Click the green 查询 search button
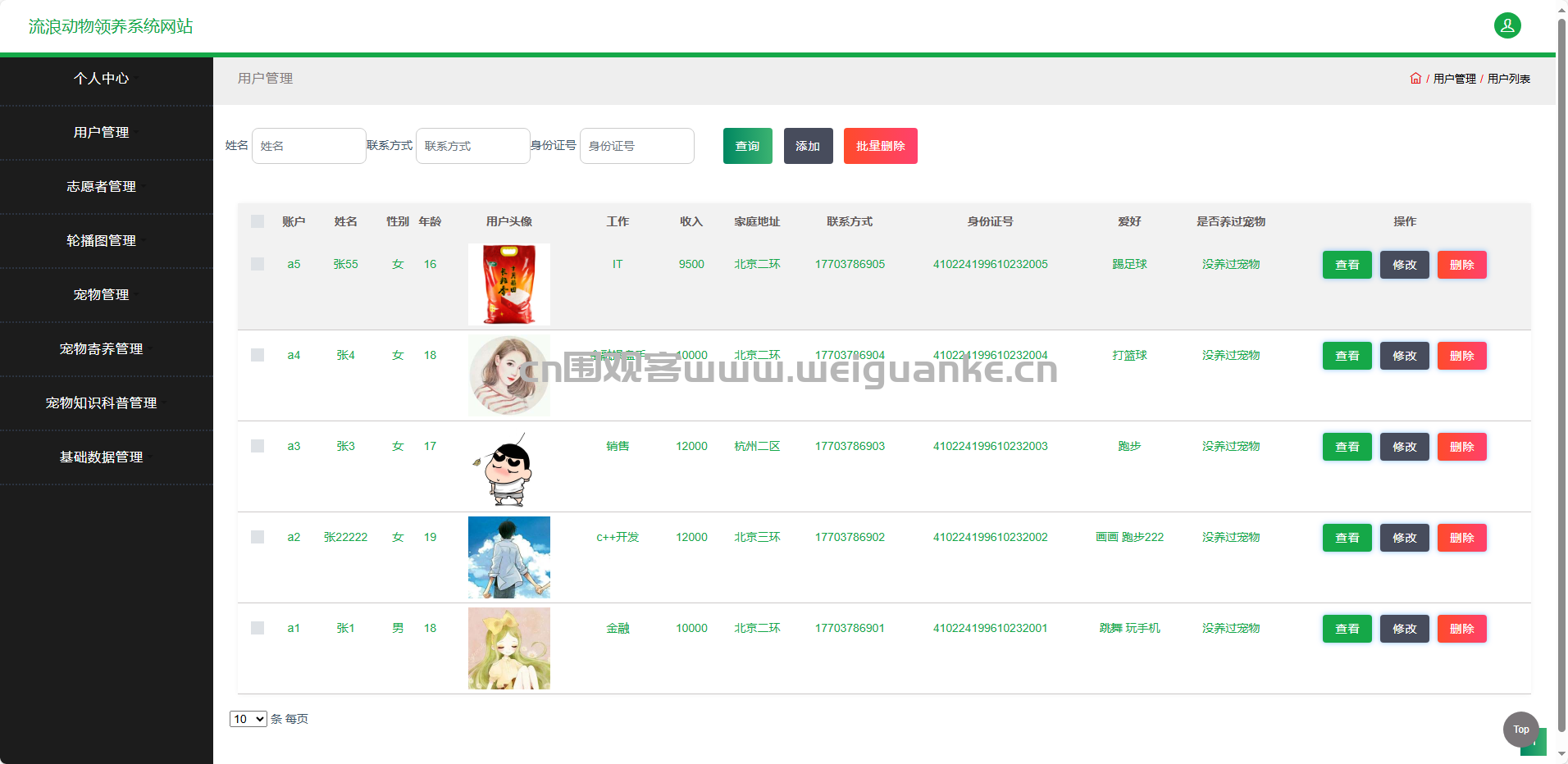1568x764 pixels. (x=748, y=146)
